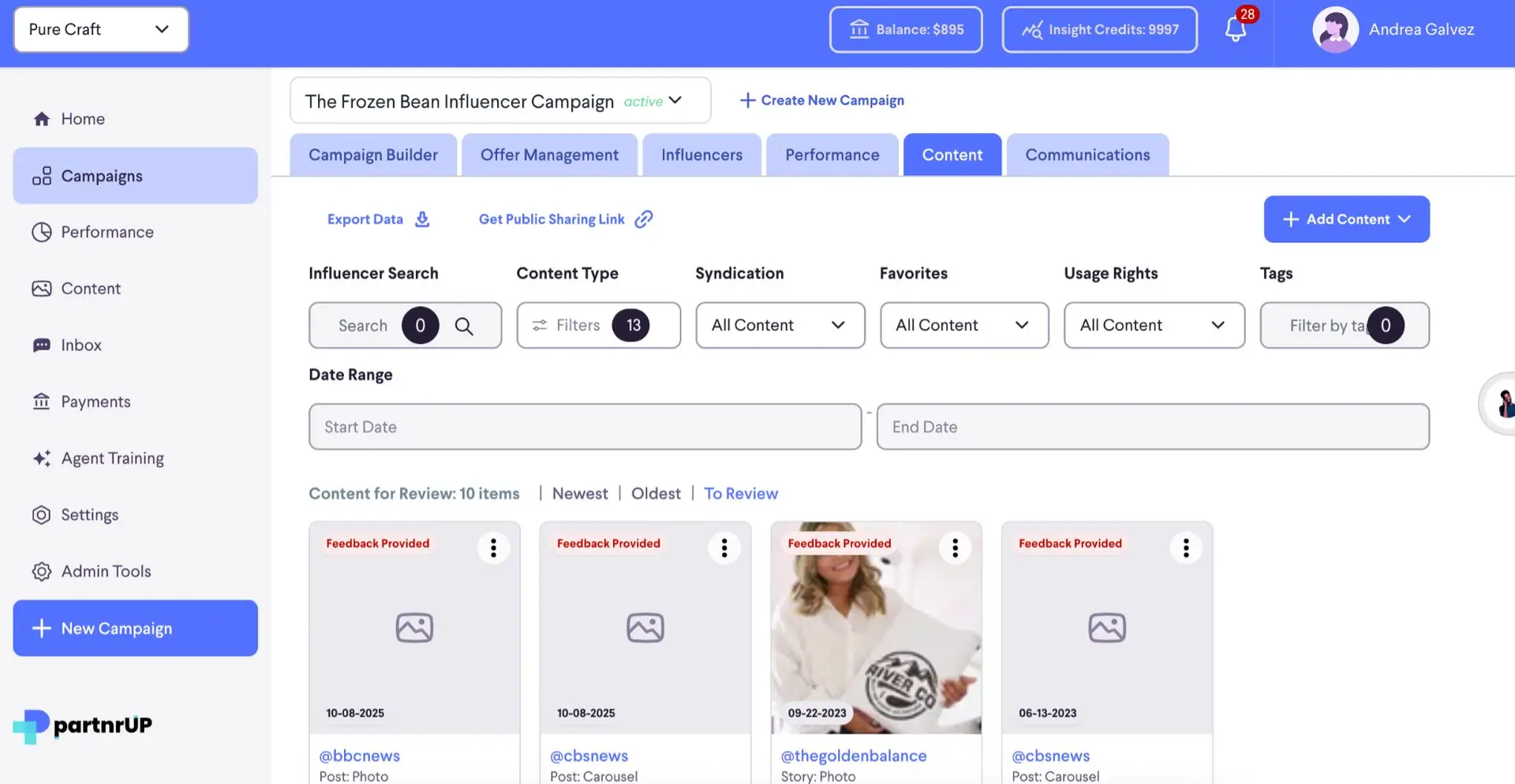This screenshot has width=1515, height=784.
Task: Open the @bbcnews post placeholder thumbnail
Action: [x=414, y=628]
